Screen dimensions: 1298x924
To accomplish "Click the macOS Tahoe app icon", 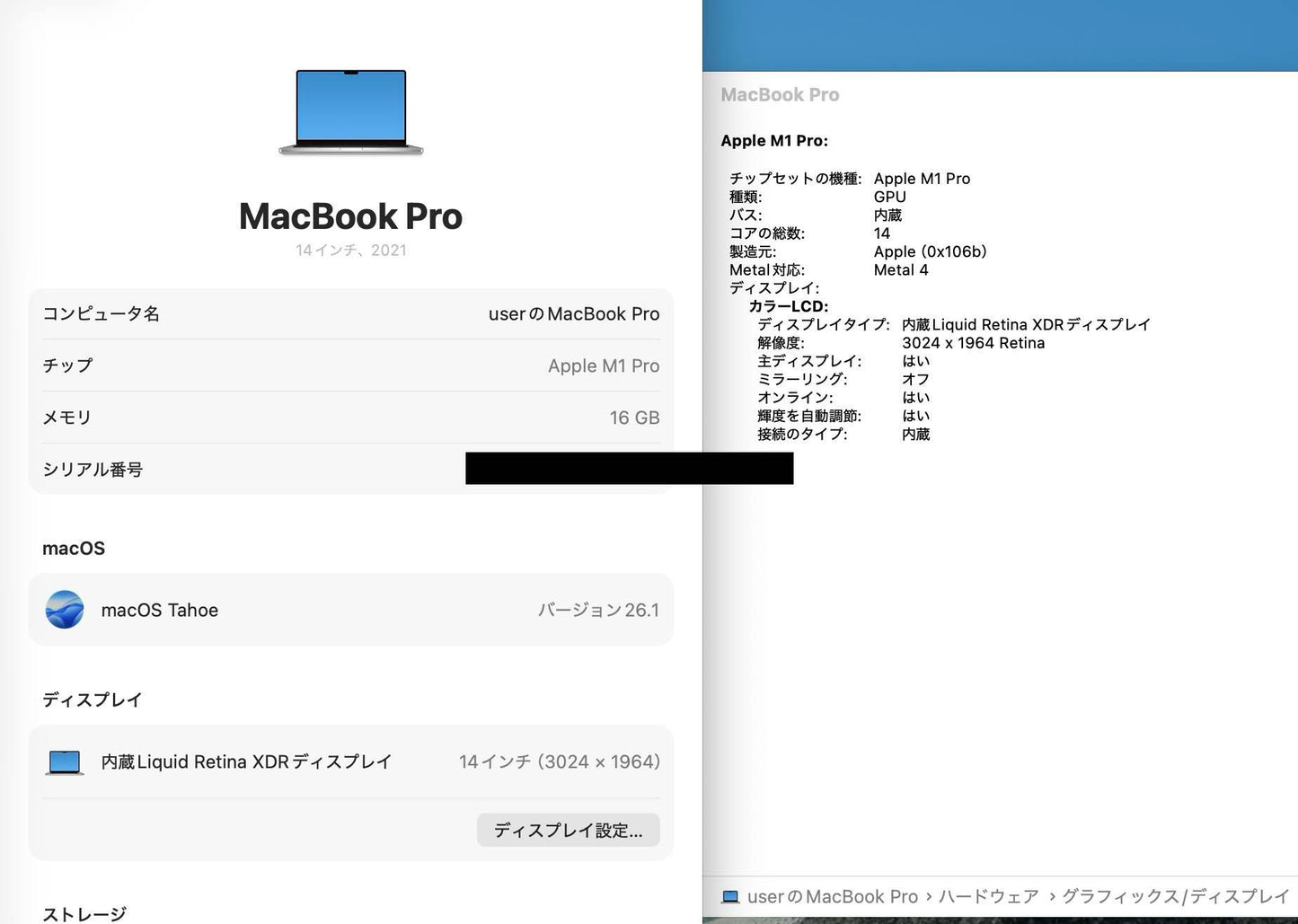I will pyautogui.click(x=64, y=609).
